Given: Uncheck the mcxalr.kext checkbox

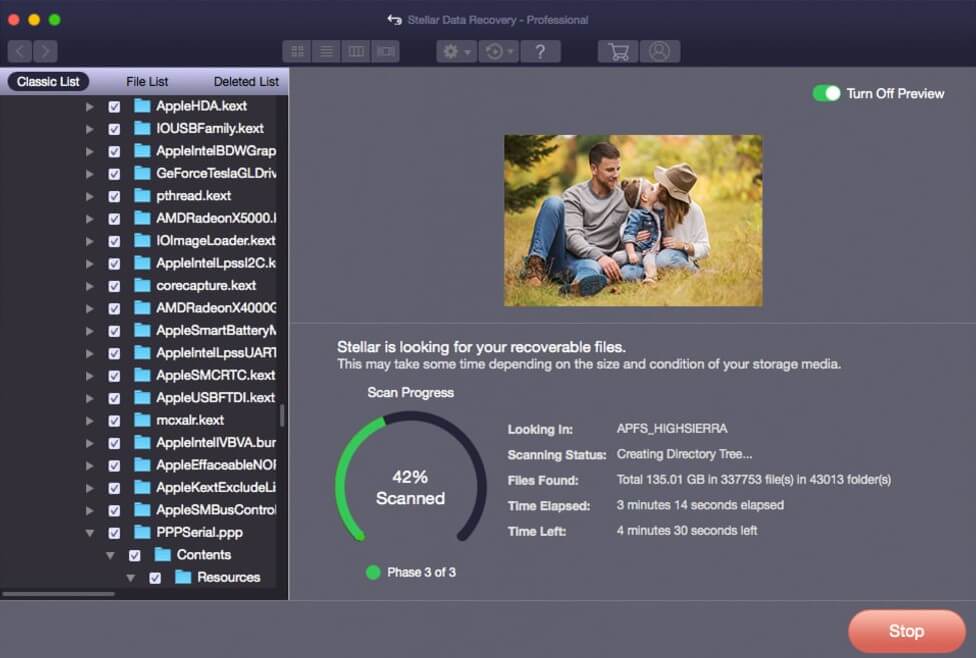Looking at the screenshot, I should [114, 420].
